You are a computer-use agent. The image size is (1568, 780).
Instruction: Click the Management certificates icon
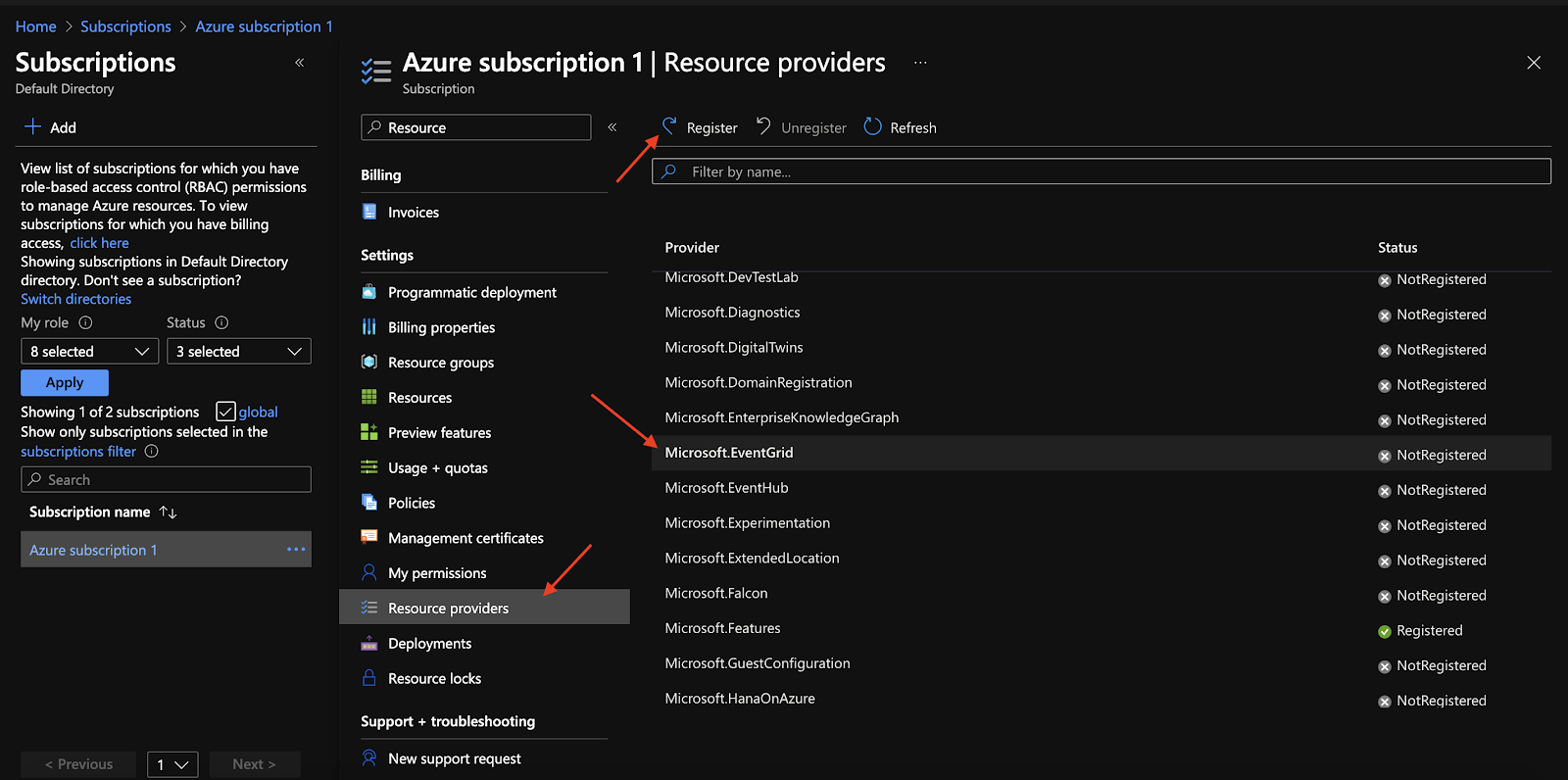point(369,537)
